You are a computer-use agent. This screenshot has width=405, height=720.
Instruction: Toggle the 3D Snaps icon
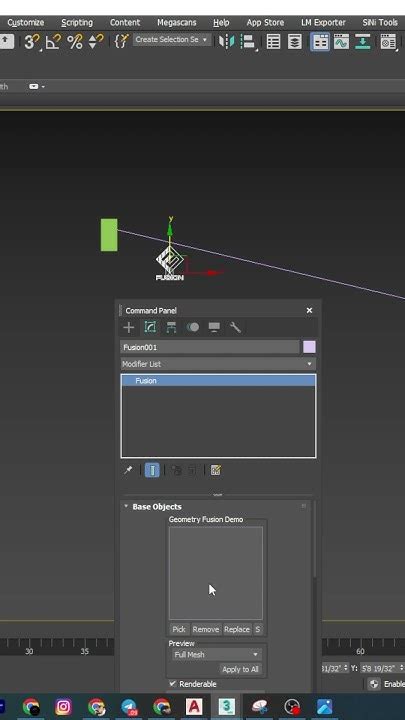coord(31,42)
